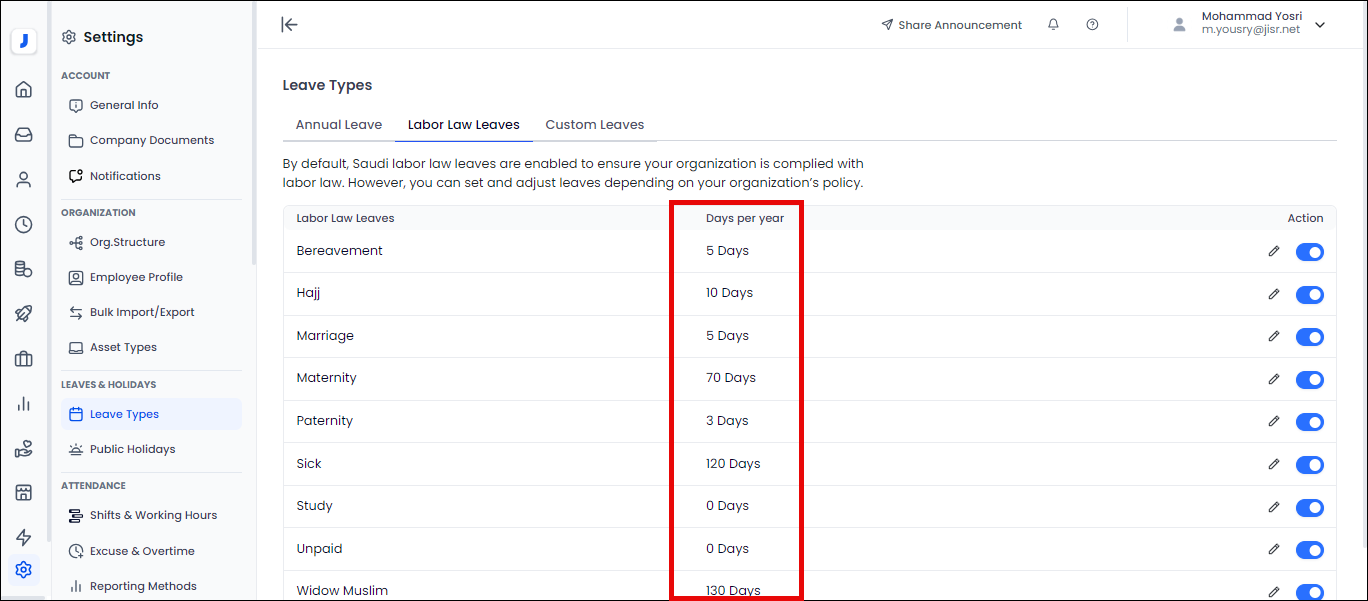Click the notification bell icon

pyautogui.click(x=1053, y=25)
